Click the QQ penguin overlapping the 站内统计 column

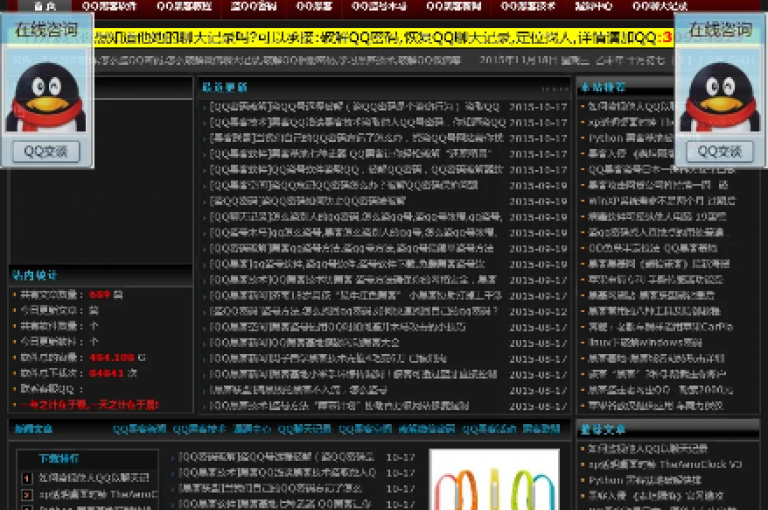(46, 97)
